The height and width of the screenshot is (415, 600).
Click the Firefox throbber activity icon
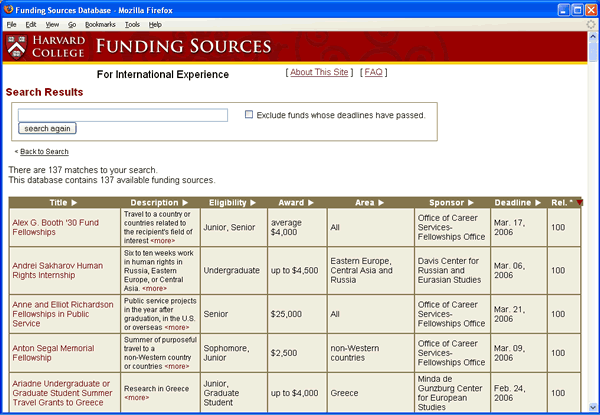tap(591, 24)
